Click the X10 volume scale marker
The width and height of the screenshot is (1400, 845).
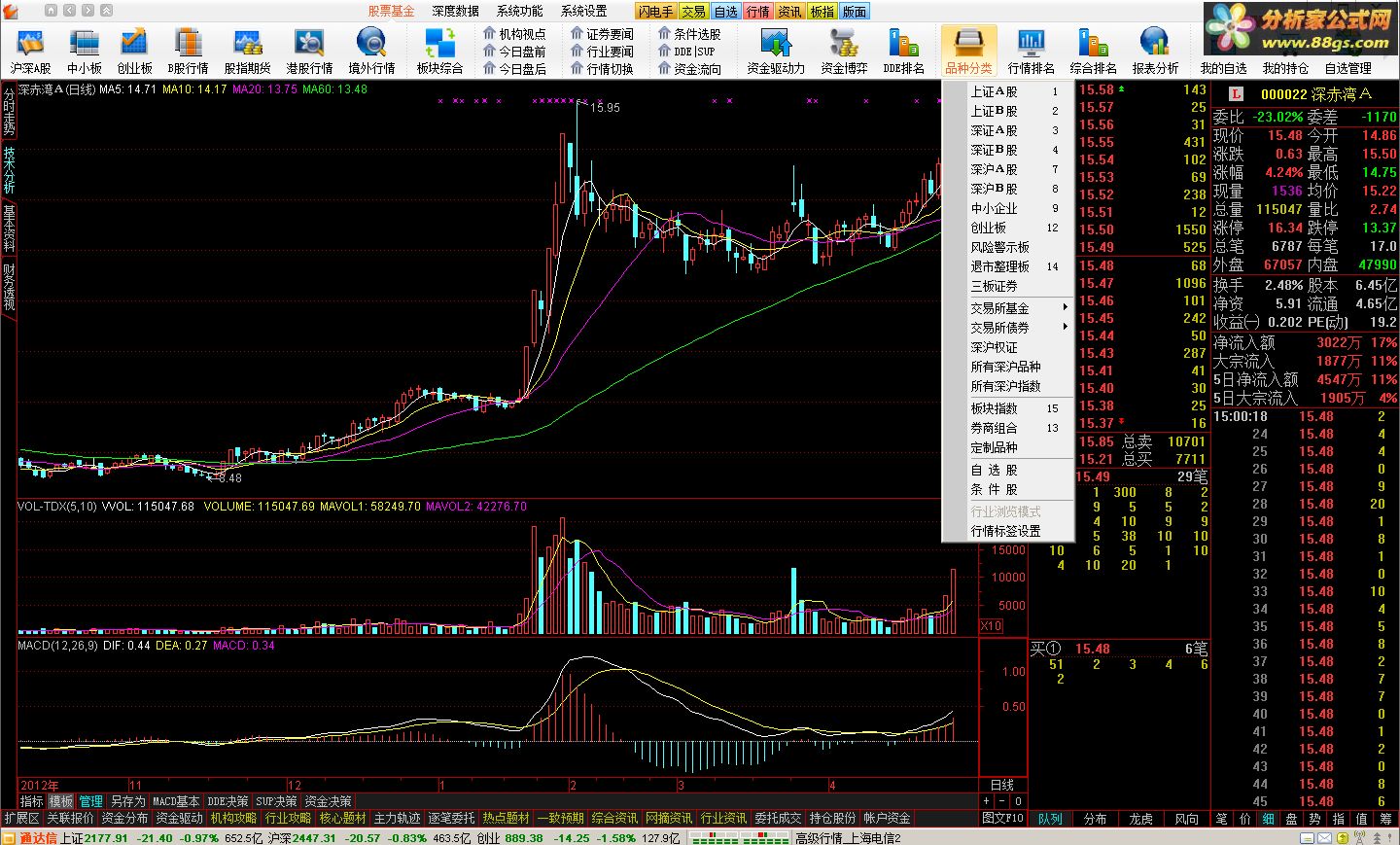pyautogui.click(x=991, y=626)
